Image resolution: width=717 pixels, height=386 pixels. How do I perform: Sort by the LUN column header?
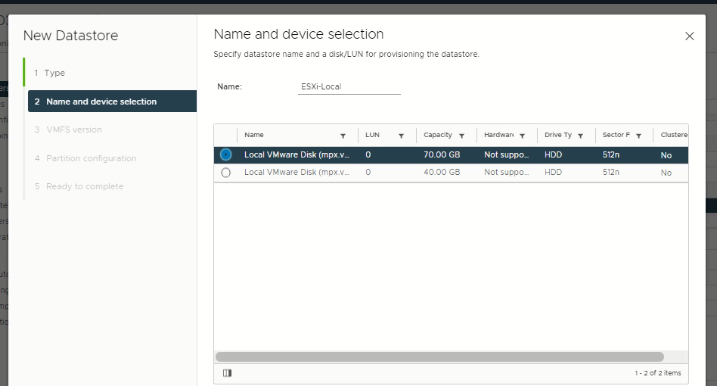click(x=372, y=134)
